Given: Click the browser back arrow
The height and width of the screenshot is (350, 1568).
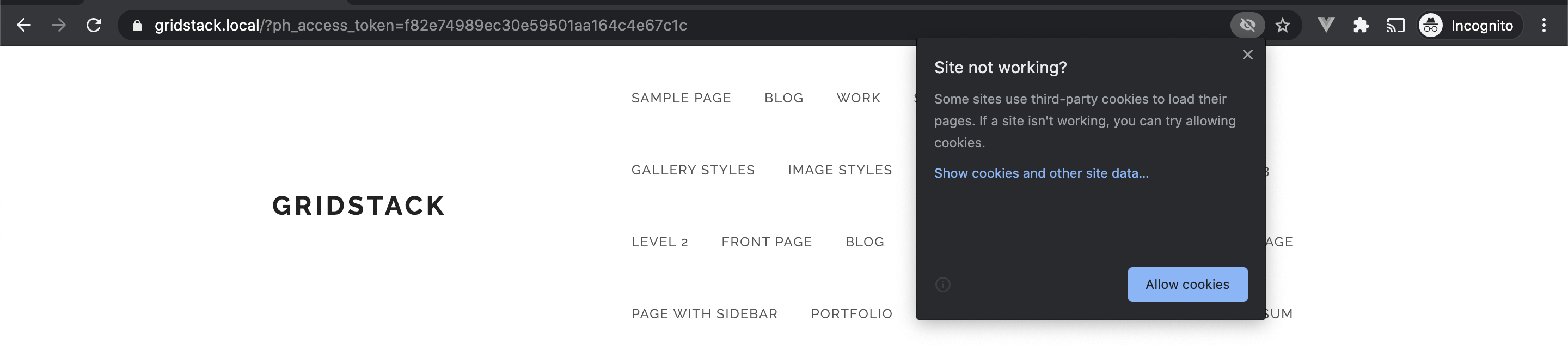Looking at the screenshot, I should [24, 25].
